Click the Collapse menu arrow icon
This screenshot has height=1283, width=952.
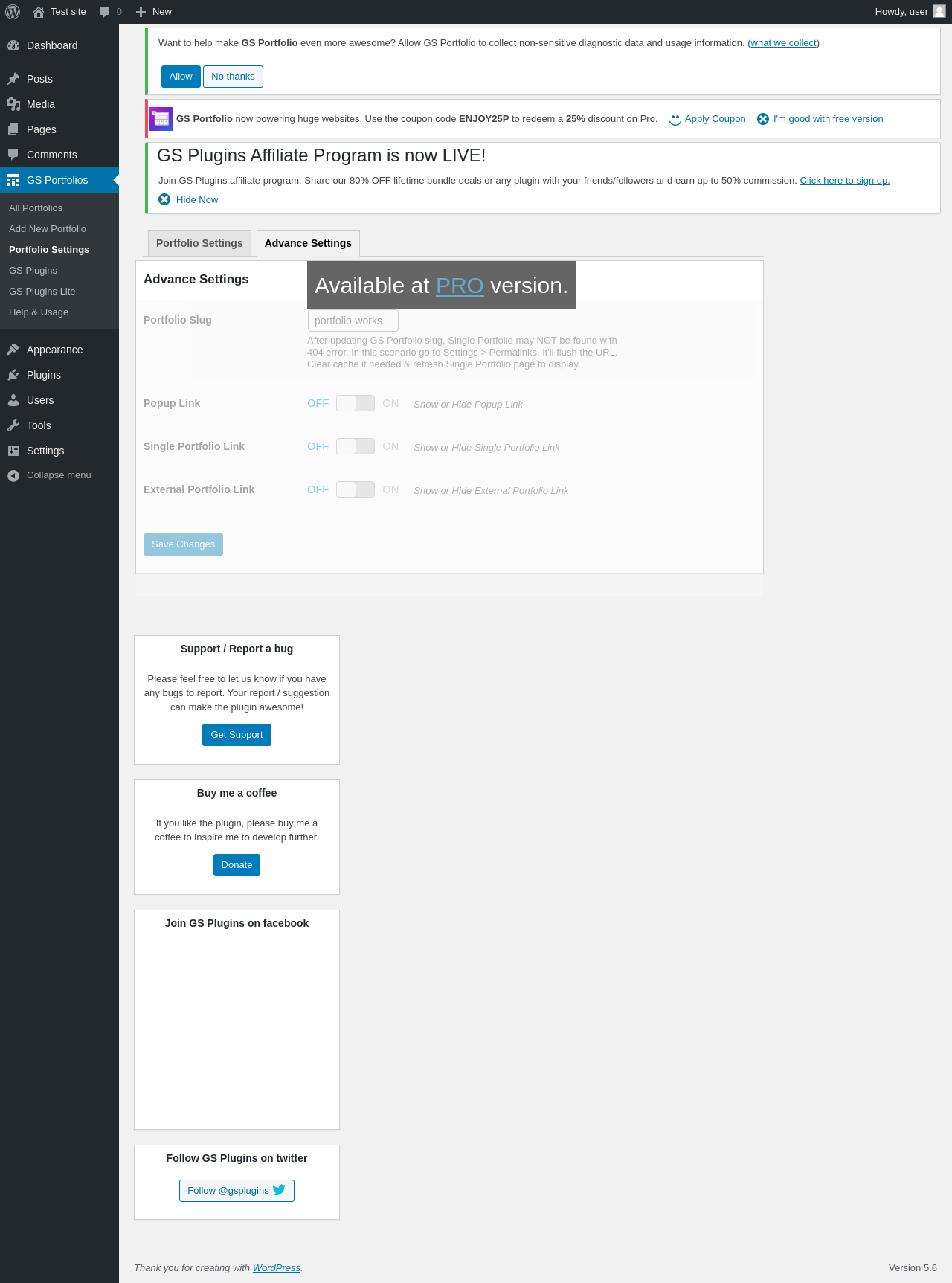(13, 476)
